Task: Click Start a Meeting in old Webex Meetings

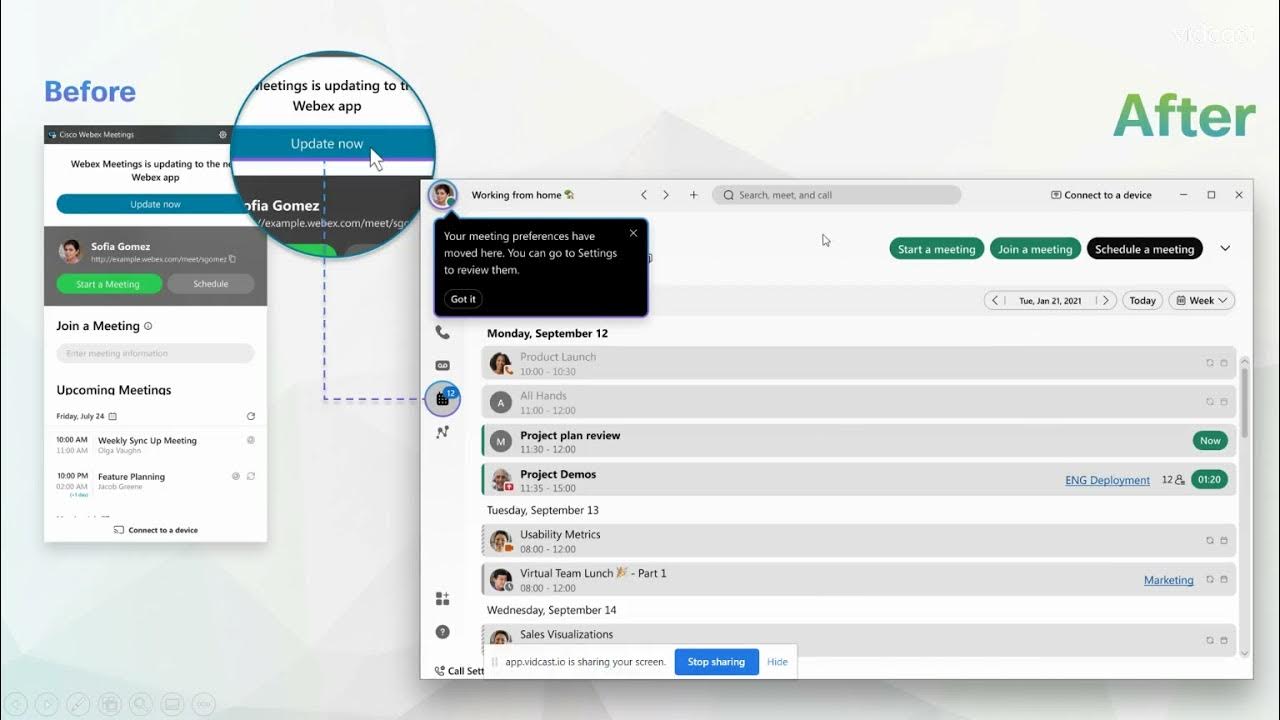Action: click(108, 284)
